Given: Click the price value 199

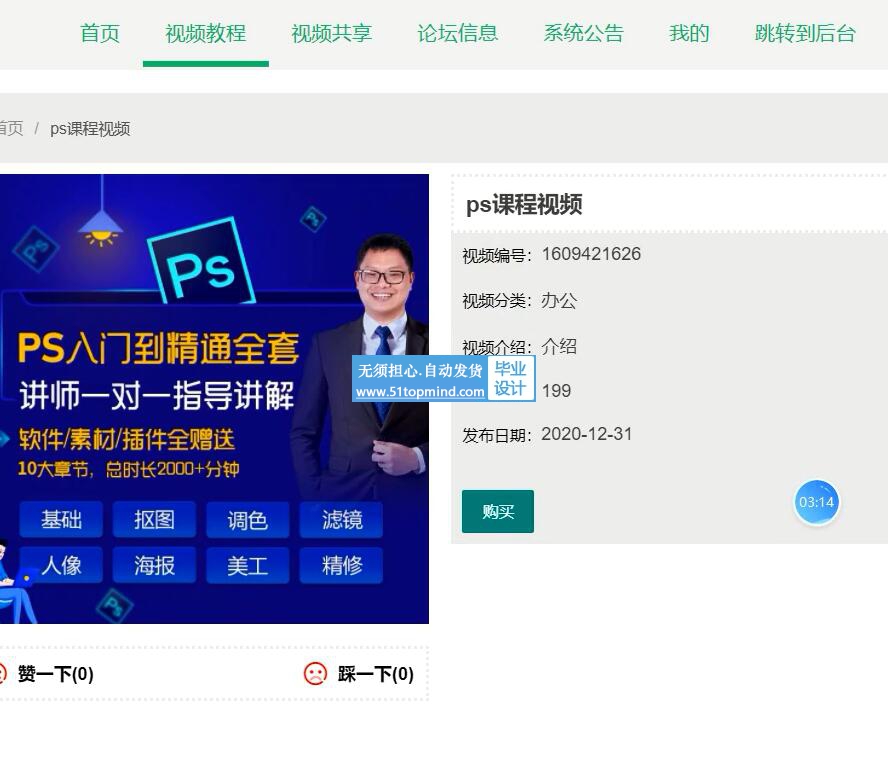Looking at the screenshot, I should pyautogui.click(x=556, y=390).
